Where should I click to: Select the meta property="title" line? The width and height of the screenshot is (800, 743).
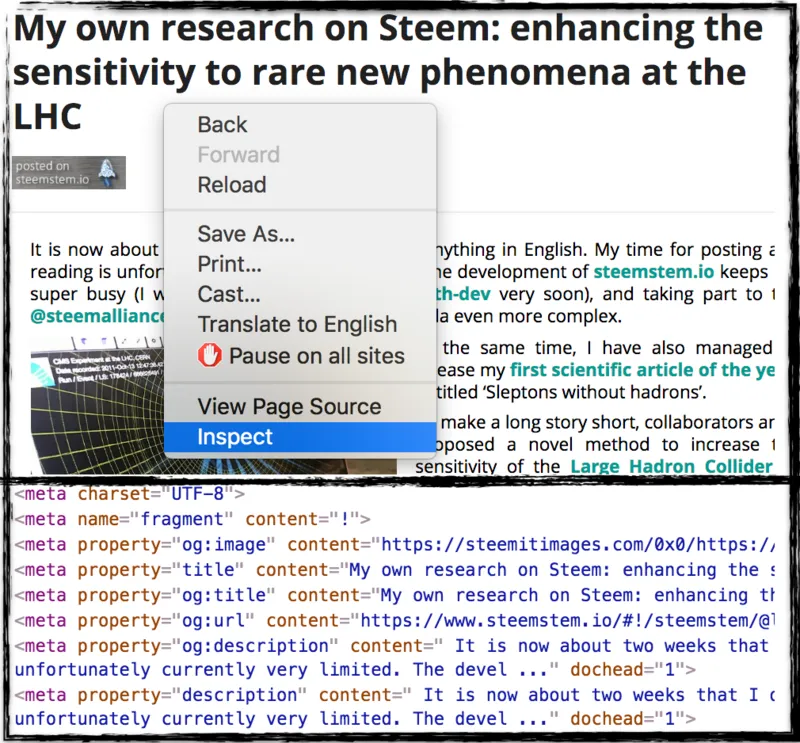click(394, 570)
